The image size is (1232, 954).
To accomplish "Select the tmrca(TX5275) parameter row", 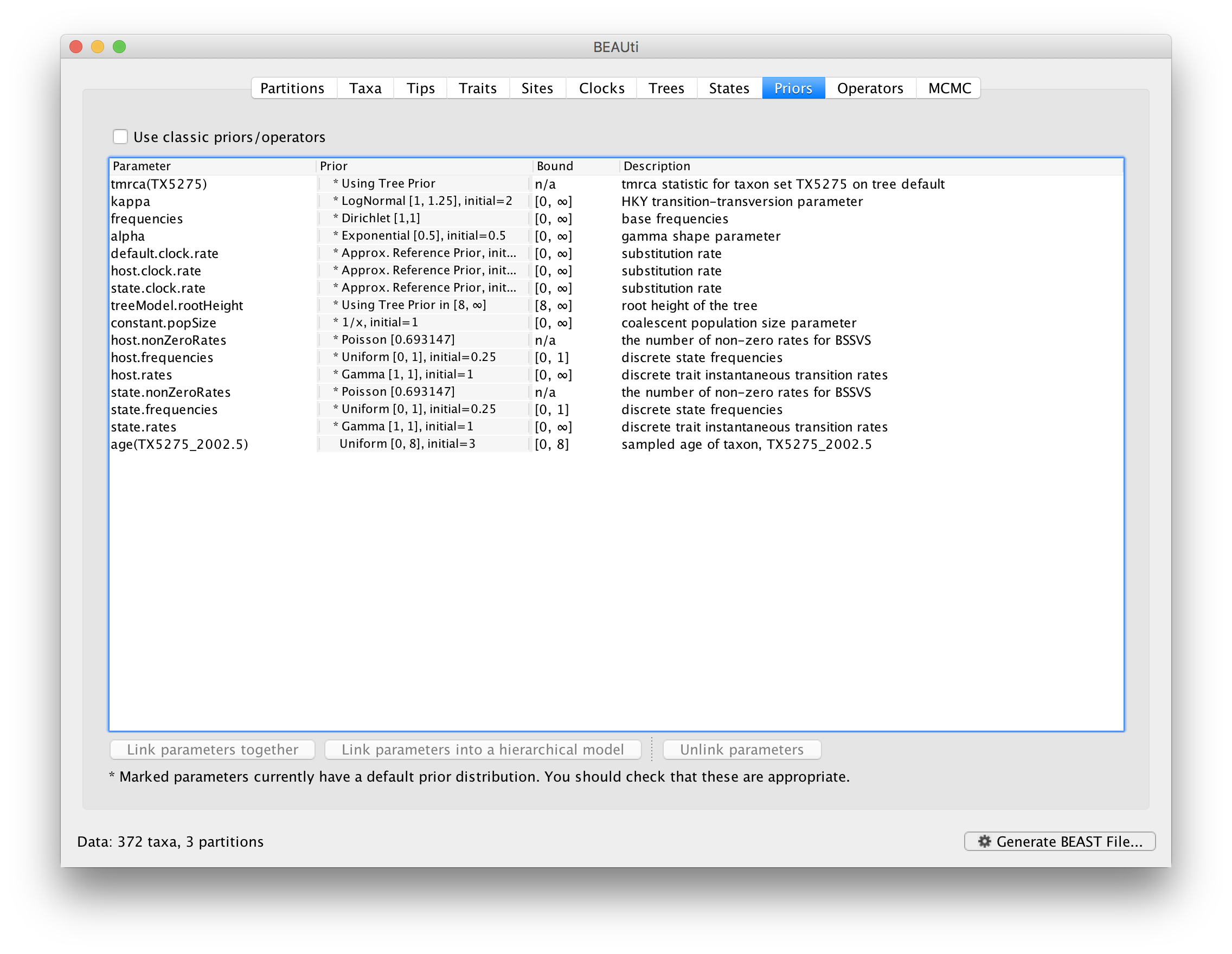I will pyautogui.click(x=616, y=184).
